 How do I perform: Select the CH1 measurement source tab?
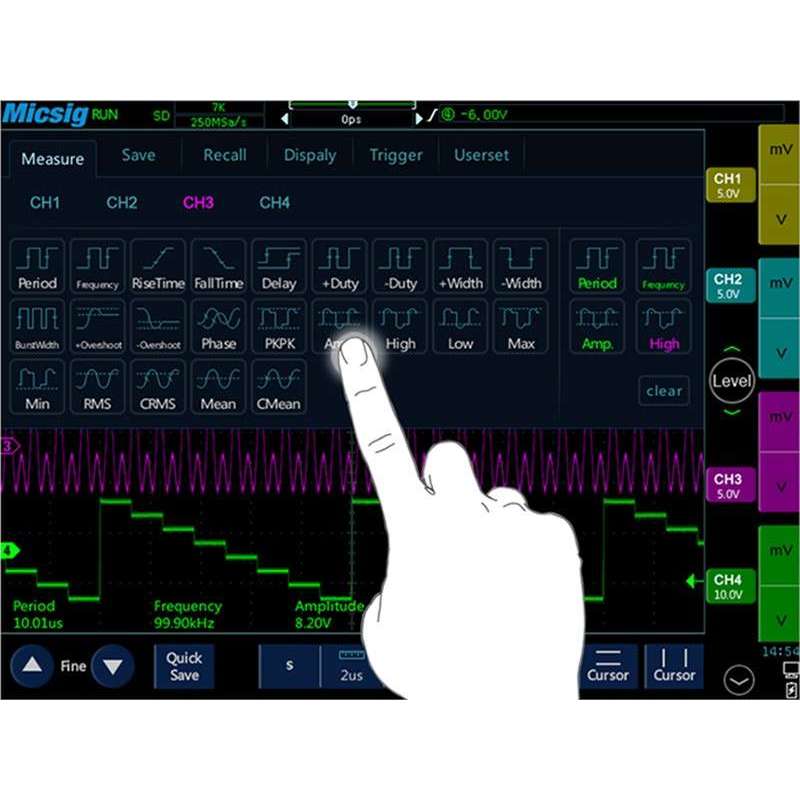click(x=44, y=203)
